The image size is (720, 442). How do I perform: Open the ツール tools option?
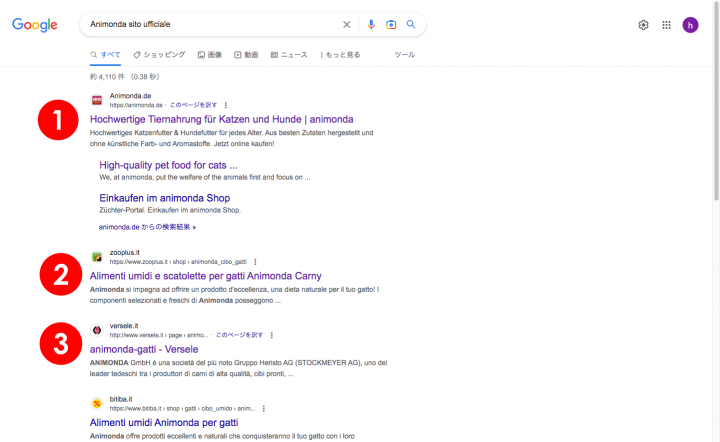pos(405,54)
